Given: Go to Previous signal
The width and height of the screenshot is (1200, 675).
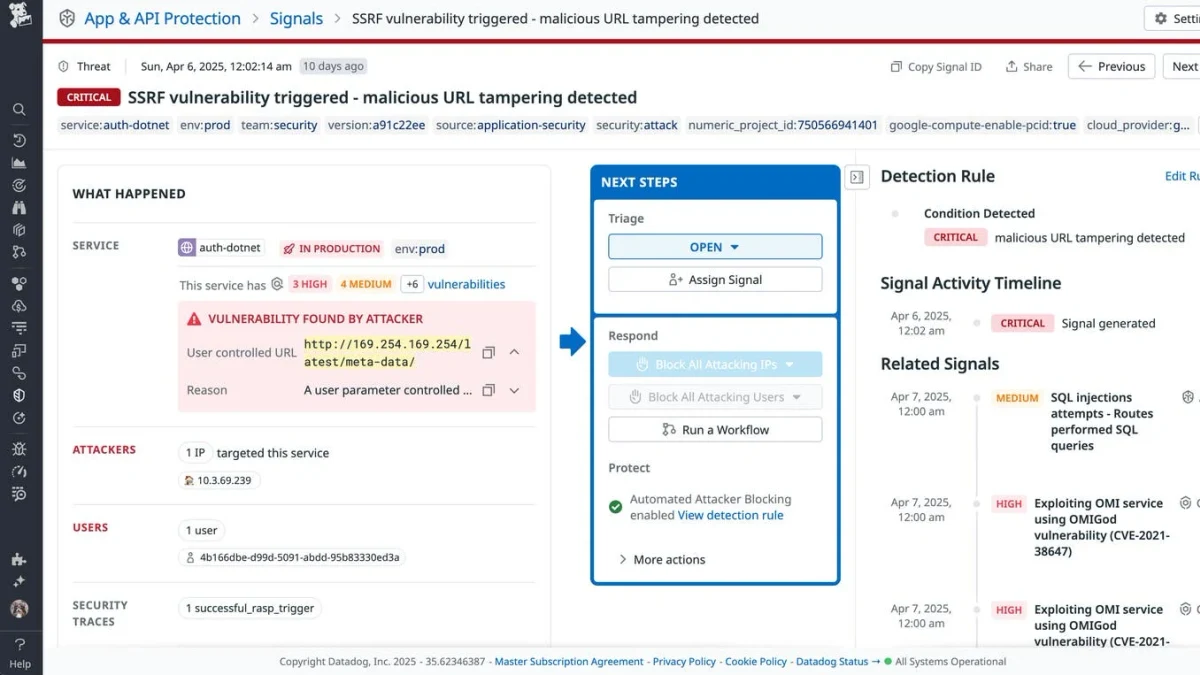Looking at the screenshot, I should [1112, 67].
